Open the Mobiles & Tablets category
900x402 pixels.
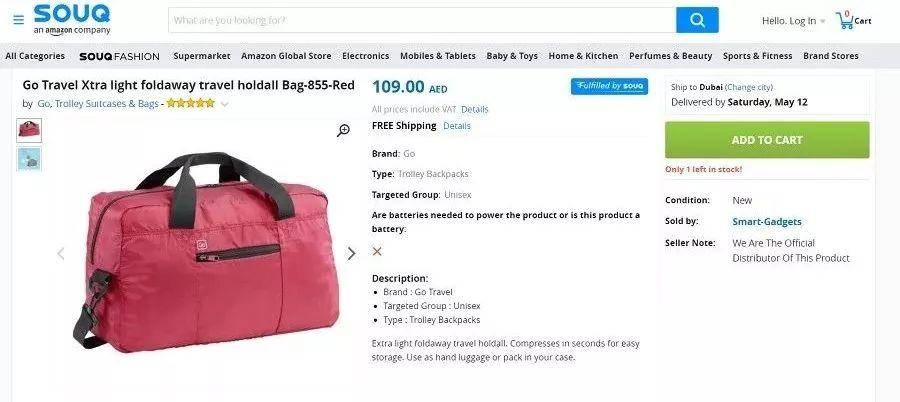click(438, 56)
